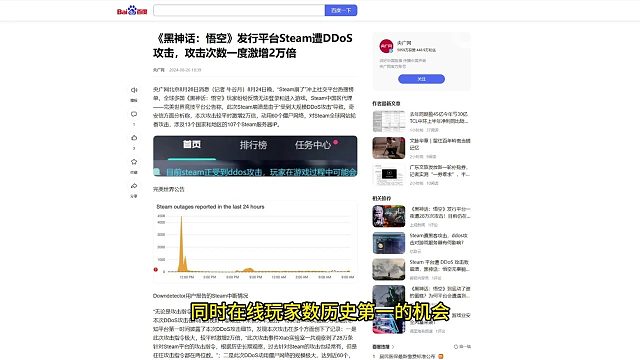Click the 央广网 author avatar
The height and width of the screenshot is (360, 640).
click(386, 46)
